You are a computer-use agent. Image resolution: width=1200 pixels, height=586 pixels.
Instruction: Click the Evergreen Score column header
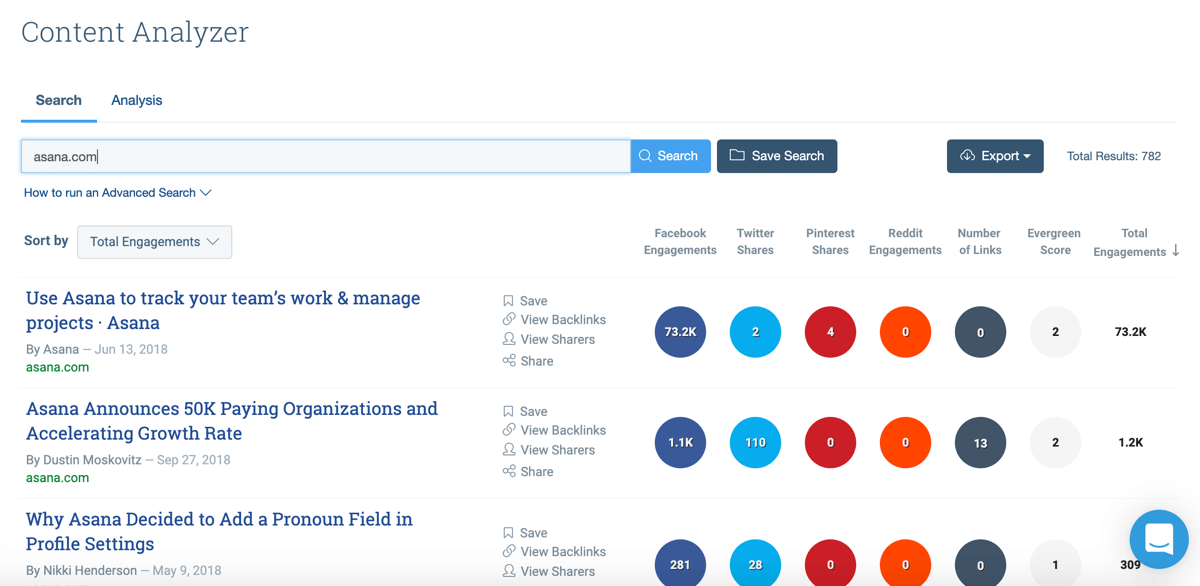(1055, 242)
